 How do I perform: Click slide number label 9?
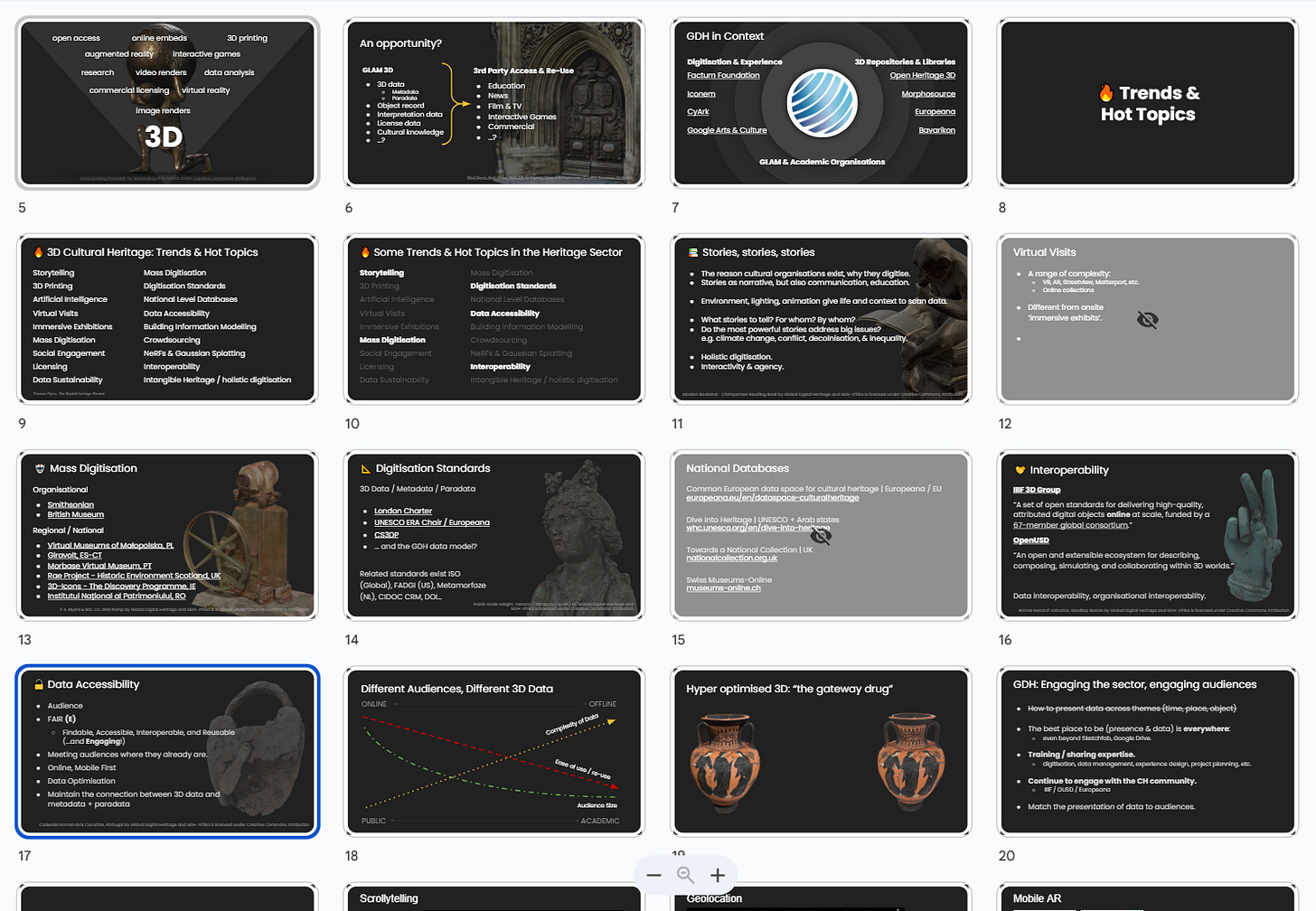point(23,424)
